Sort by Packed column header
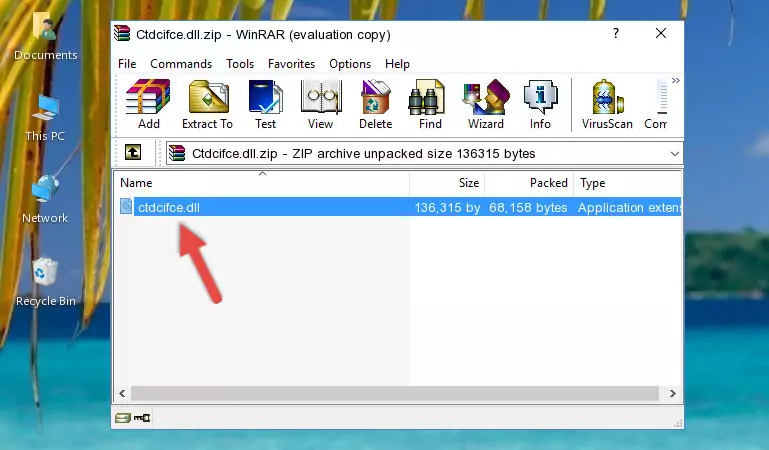Screen dimensions: 769x450 529,183
